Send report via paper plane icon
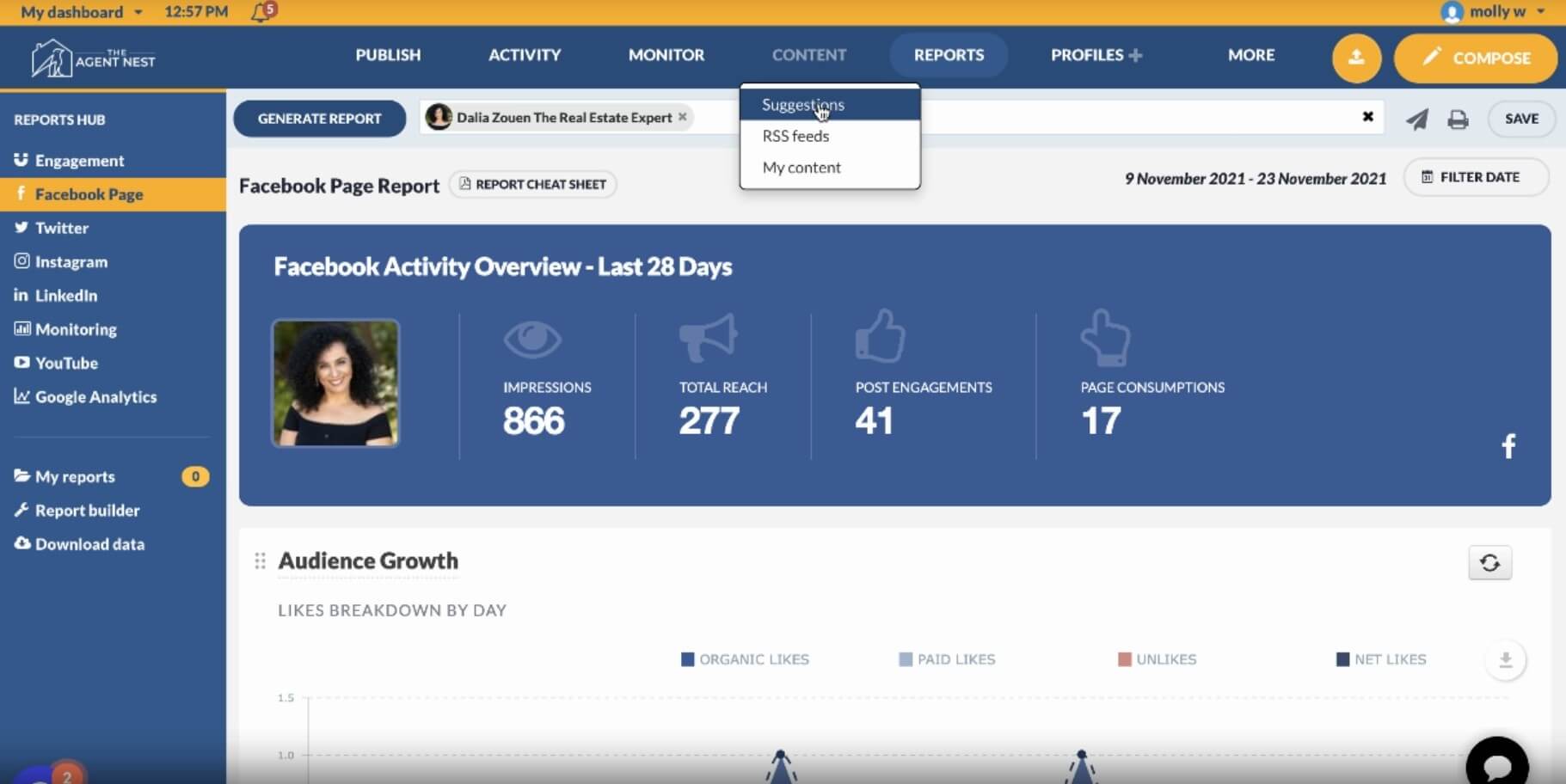 [1416, 119]
